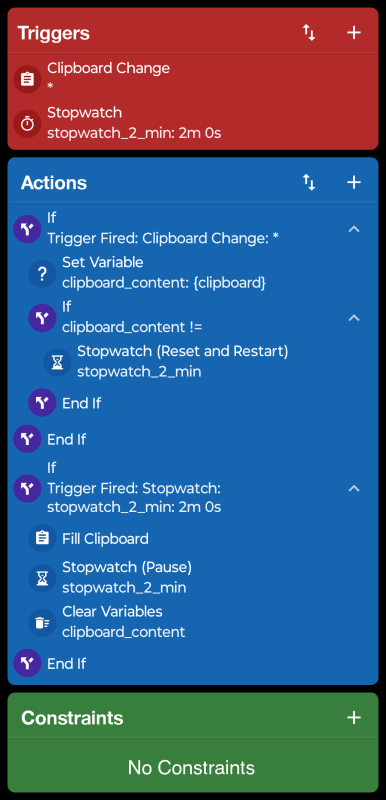Screen dimensions: 386x800
Task: Reorder triggers using the sort arrows icon
Action: [x=309, y=33]
